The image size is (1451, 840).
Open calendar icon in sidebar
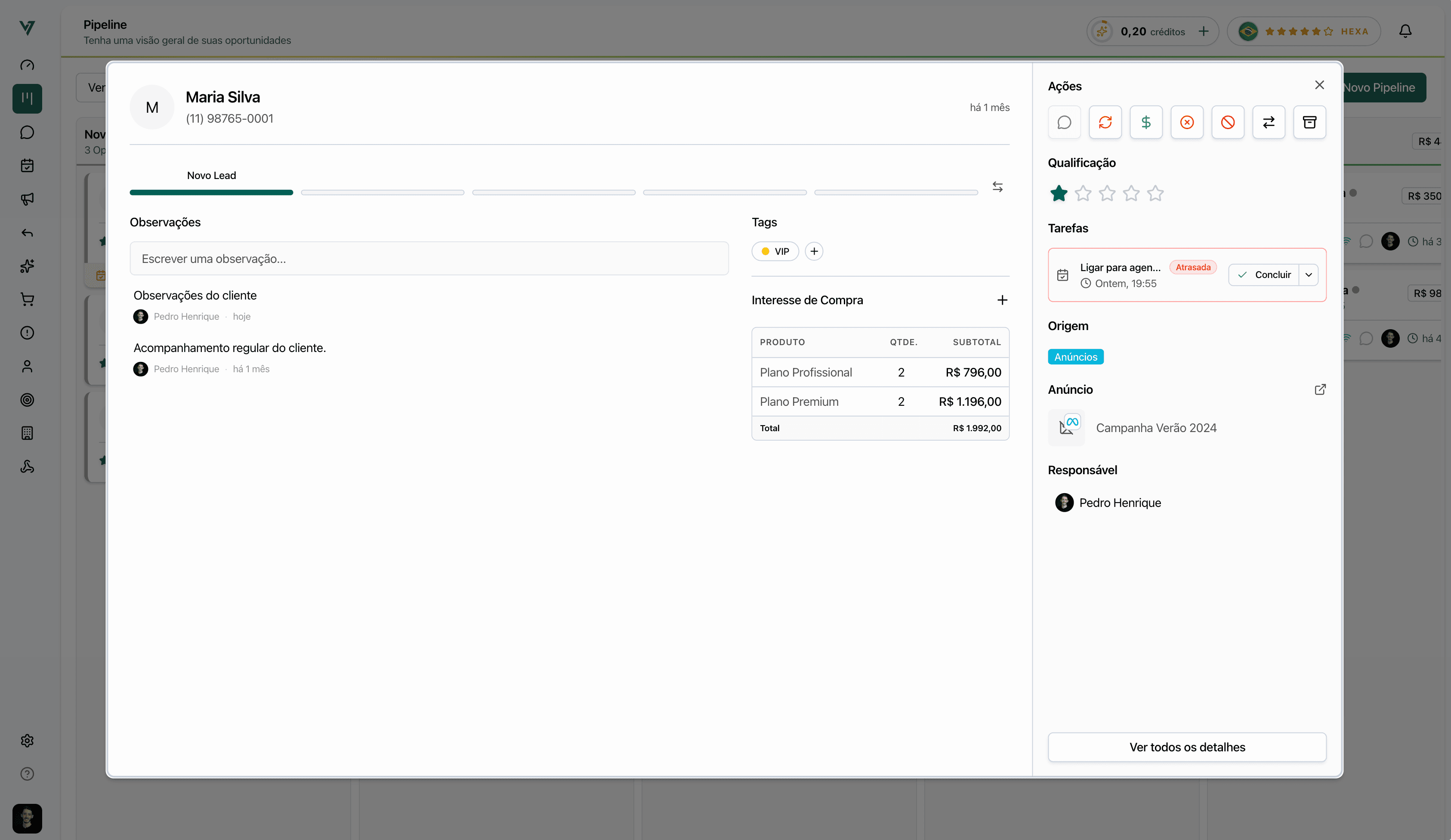tap(27, 166)
